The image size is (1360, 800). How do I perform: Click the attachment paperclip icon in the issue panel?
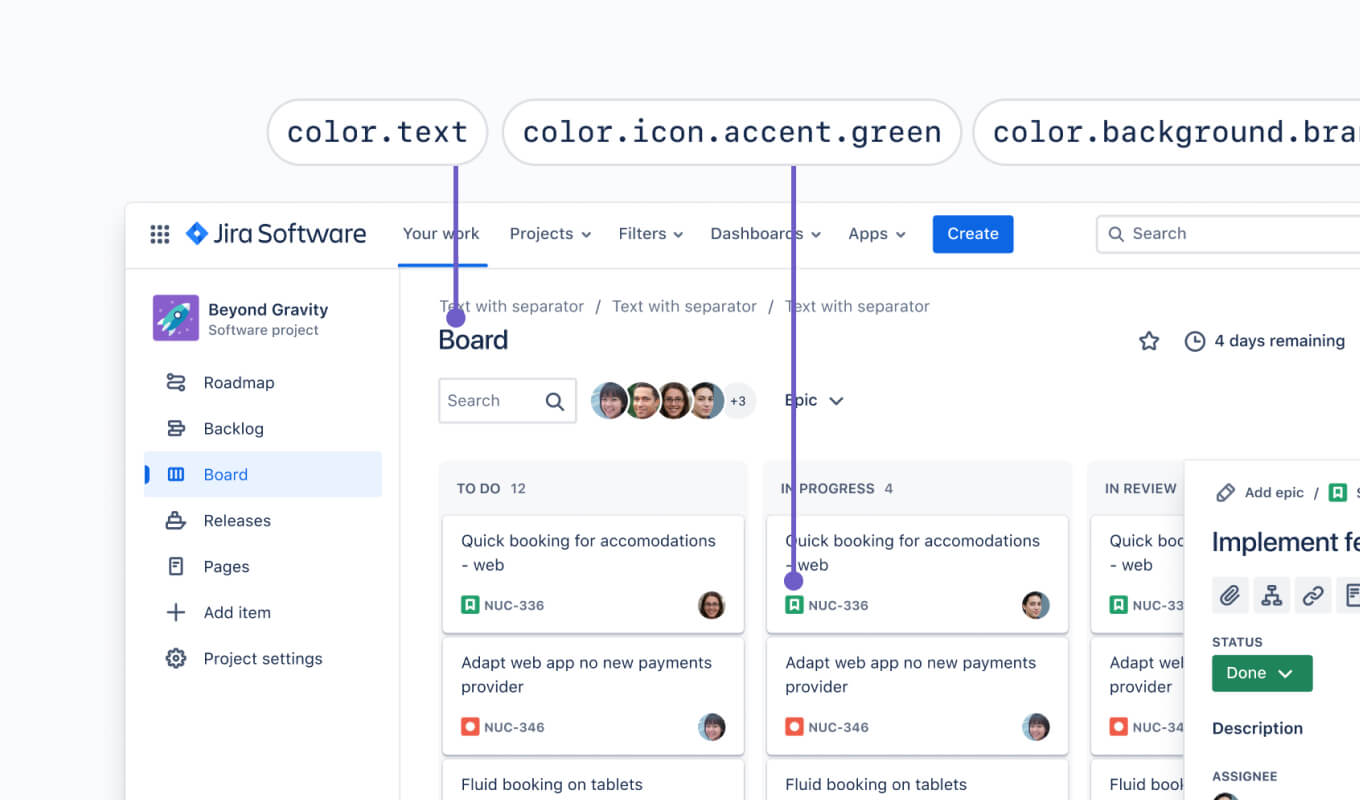pos(1230,595)
